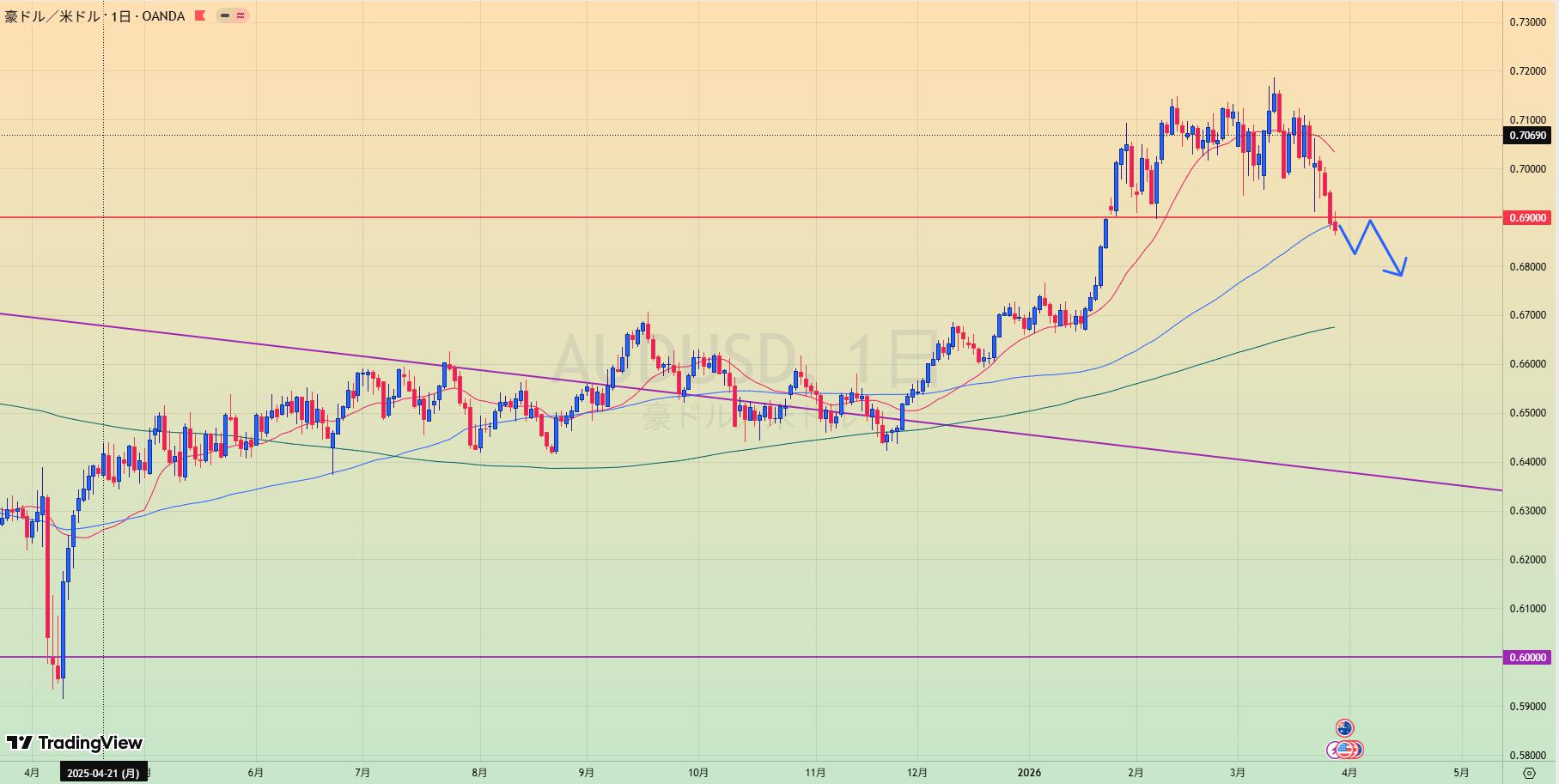
Task: Click the OANDA broker label
Action: [162, 15]
